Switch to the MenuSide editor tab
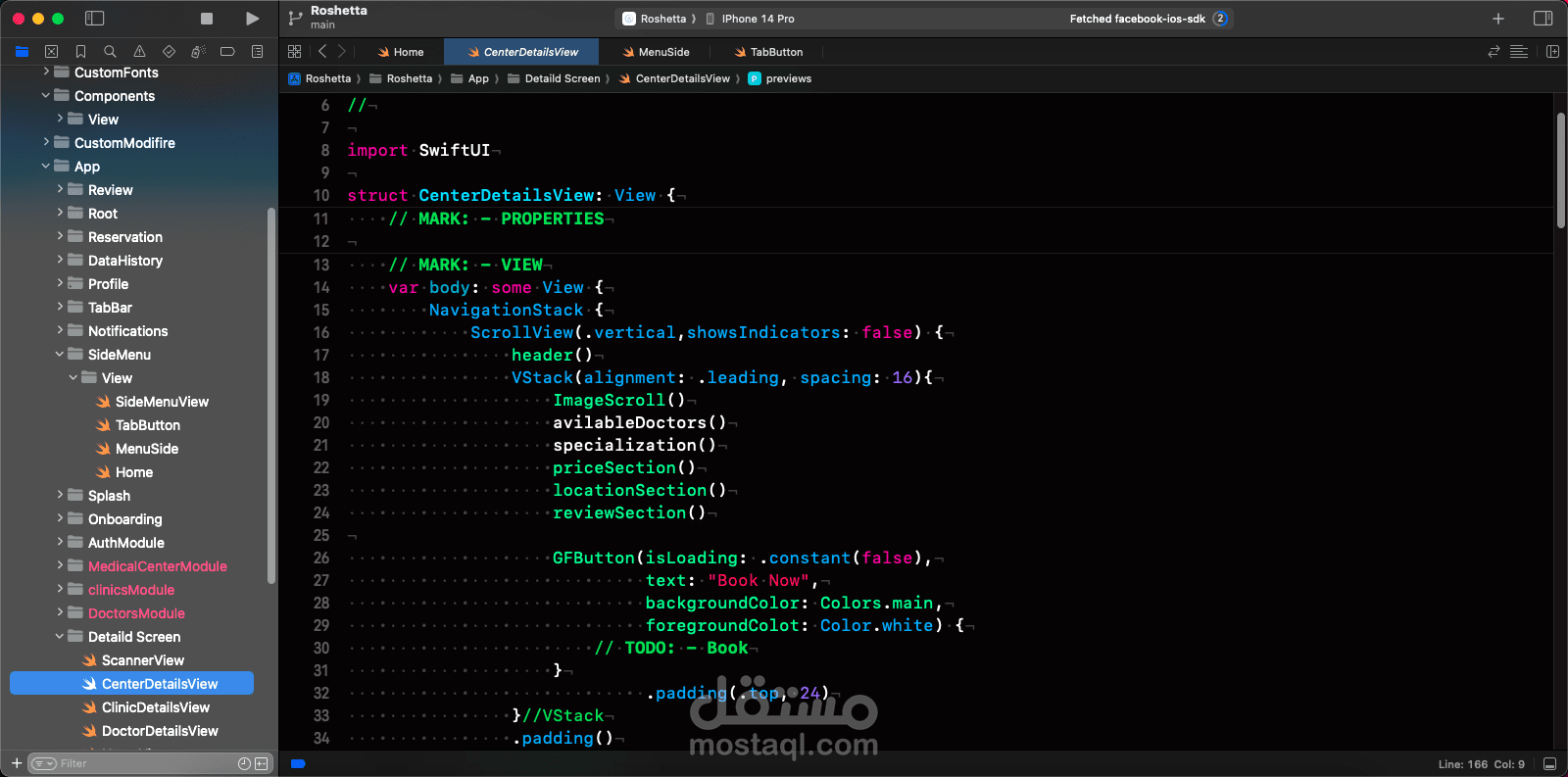 656,52
